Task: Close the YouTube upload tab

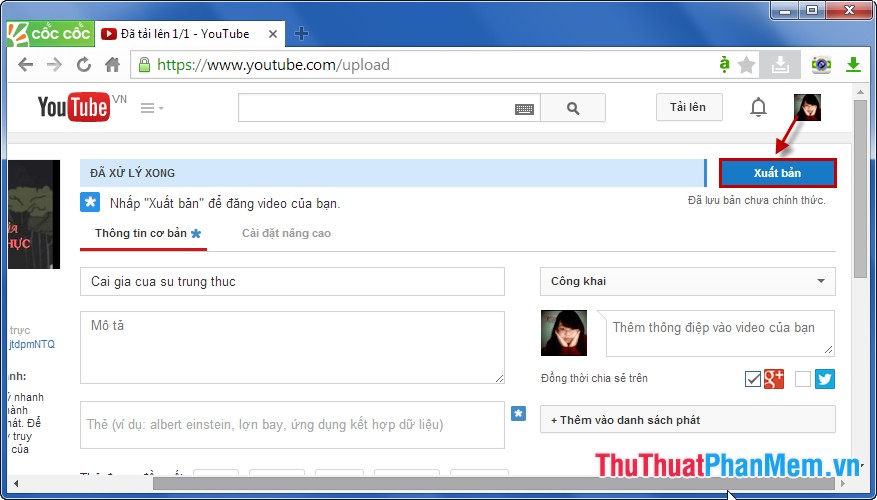Action: [x=273, y=34]
